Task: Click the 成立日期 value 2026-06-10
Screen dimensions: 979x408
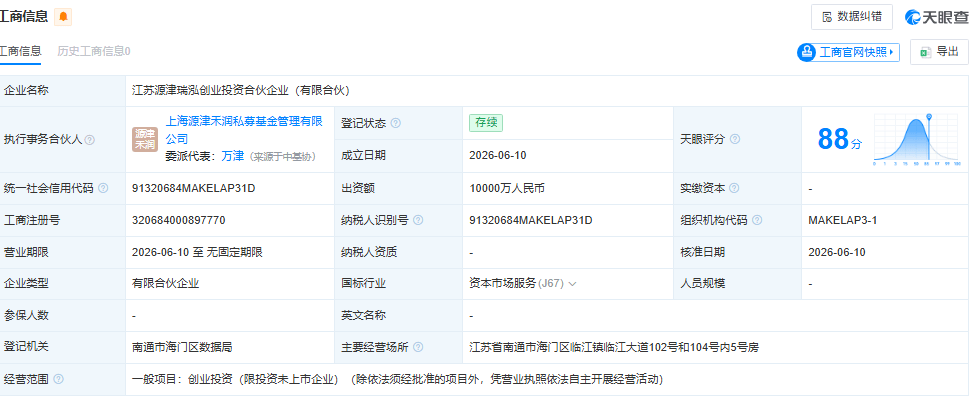Action: click(x=498, y=156)
